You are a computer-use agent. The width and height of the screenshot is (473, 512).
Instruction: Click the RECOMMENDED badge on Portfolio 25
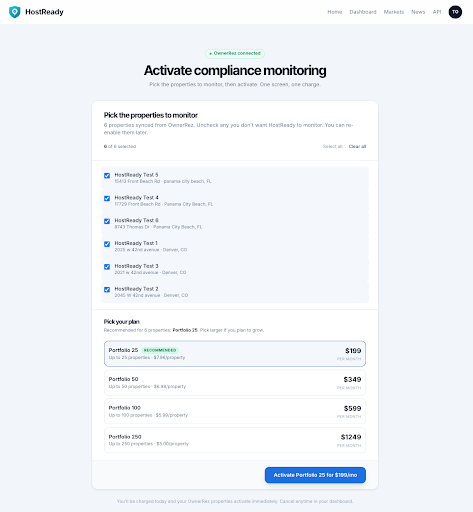click(160, 350)
